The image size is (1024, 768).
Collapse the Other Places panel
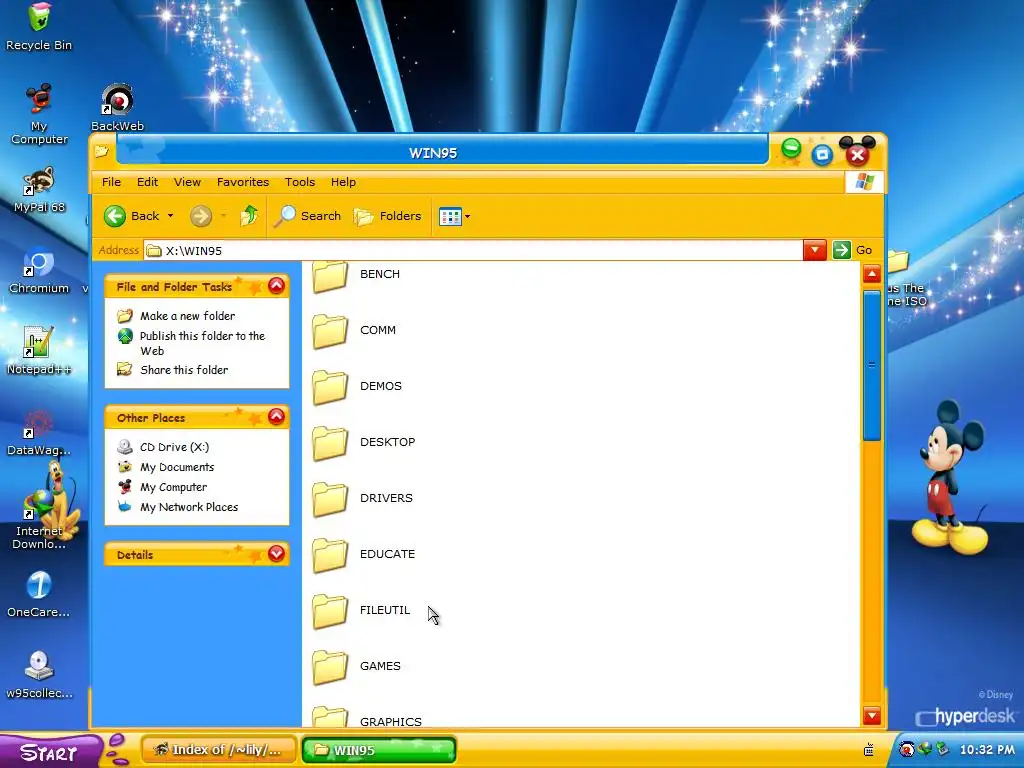[x=276, y=417]
